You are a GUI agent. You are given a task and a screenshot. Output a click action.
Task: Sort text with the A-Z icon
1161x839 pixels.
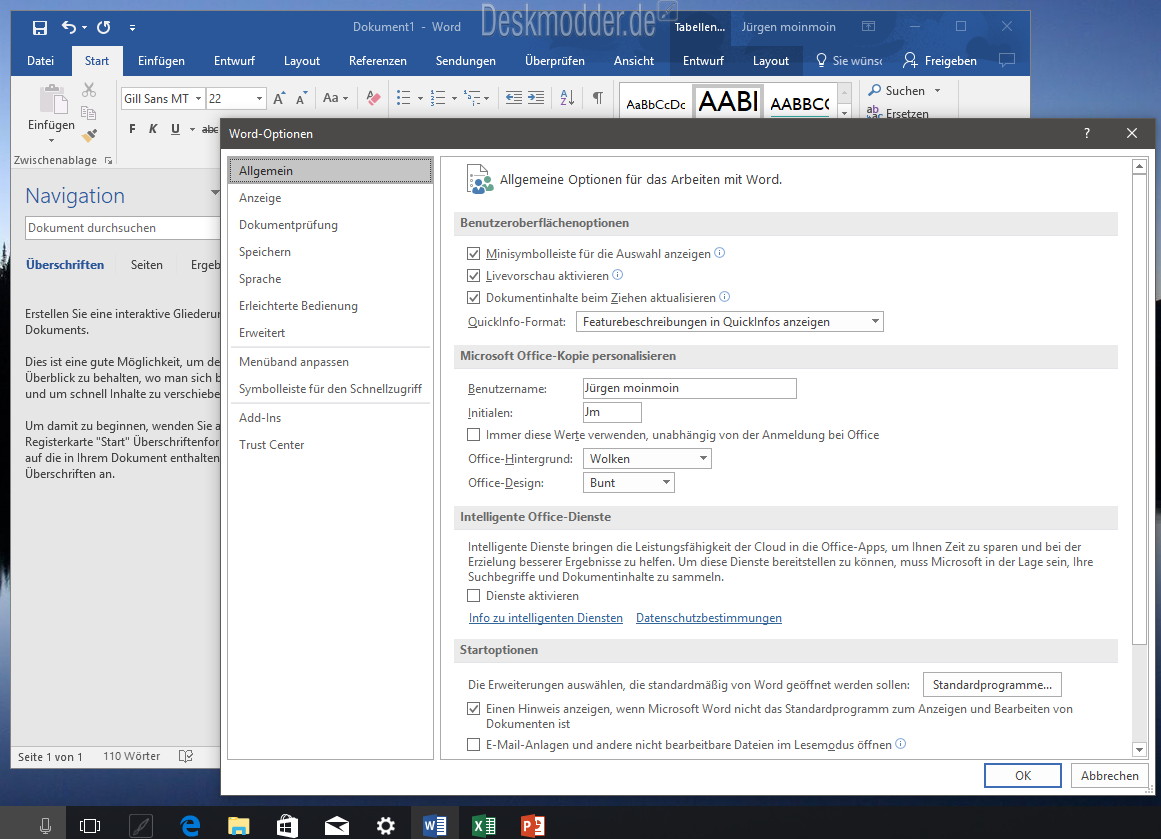coord(567,98)
